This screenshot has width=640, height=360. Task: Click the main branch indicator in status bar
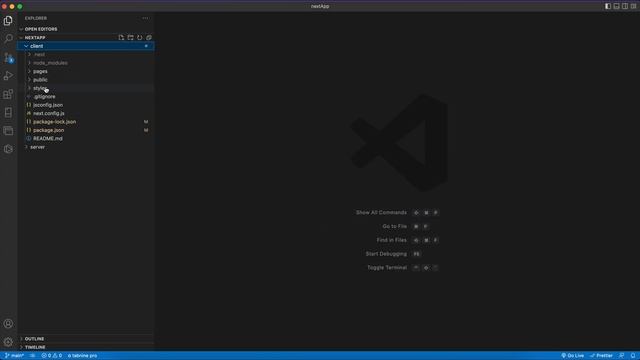coord(14,356)
